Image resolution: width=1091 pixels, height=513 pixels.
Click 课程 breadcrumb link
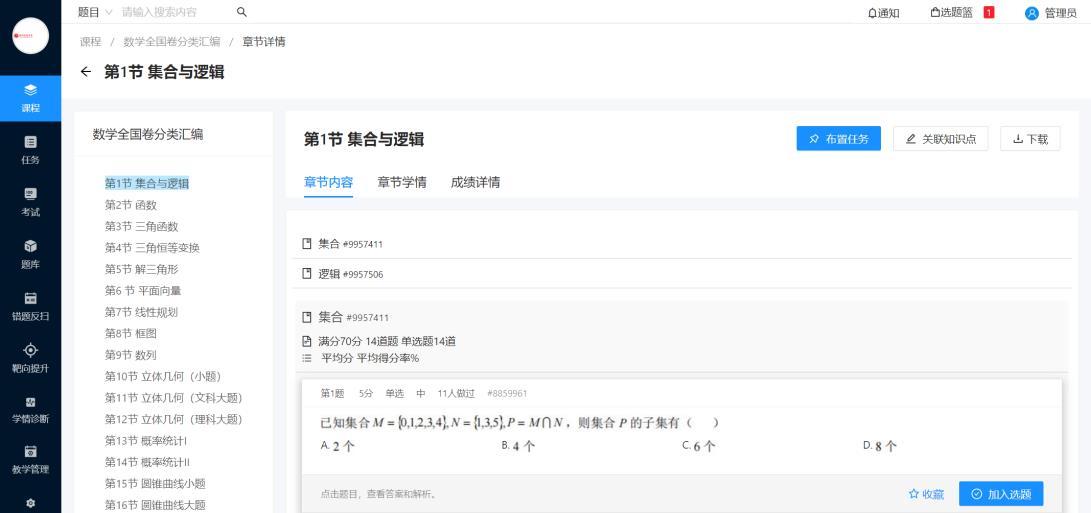tap(90, 42)
